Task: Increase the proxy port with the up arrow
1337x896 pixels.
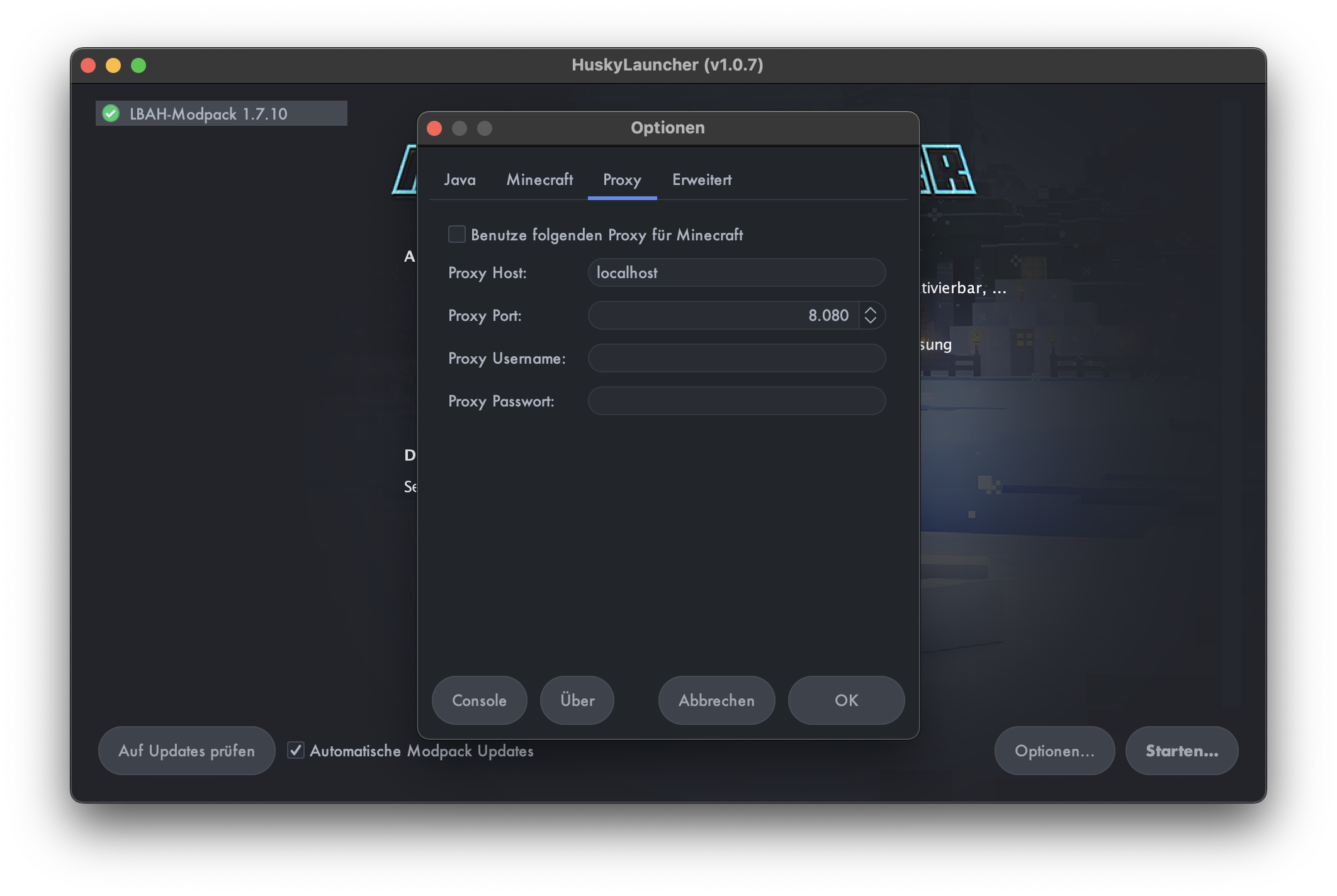Action: tap(871, 310)
